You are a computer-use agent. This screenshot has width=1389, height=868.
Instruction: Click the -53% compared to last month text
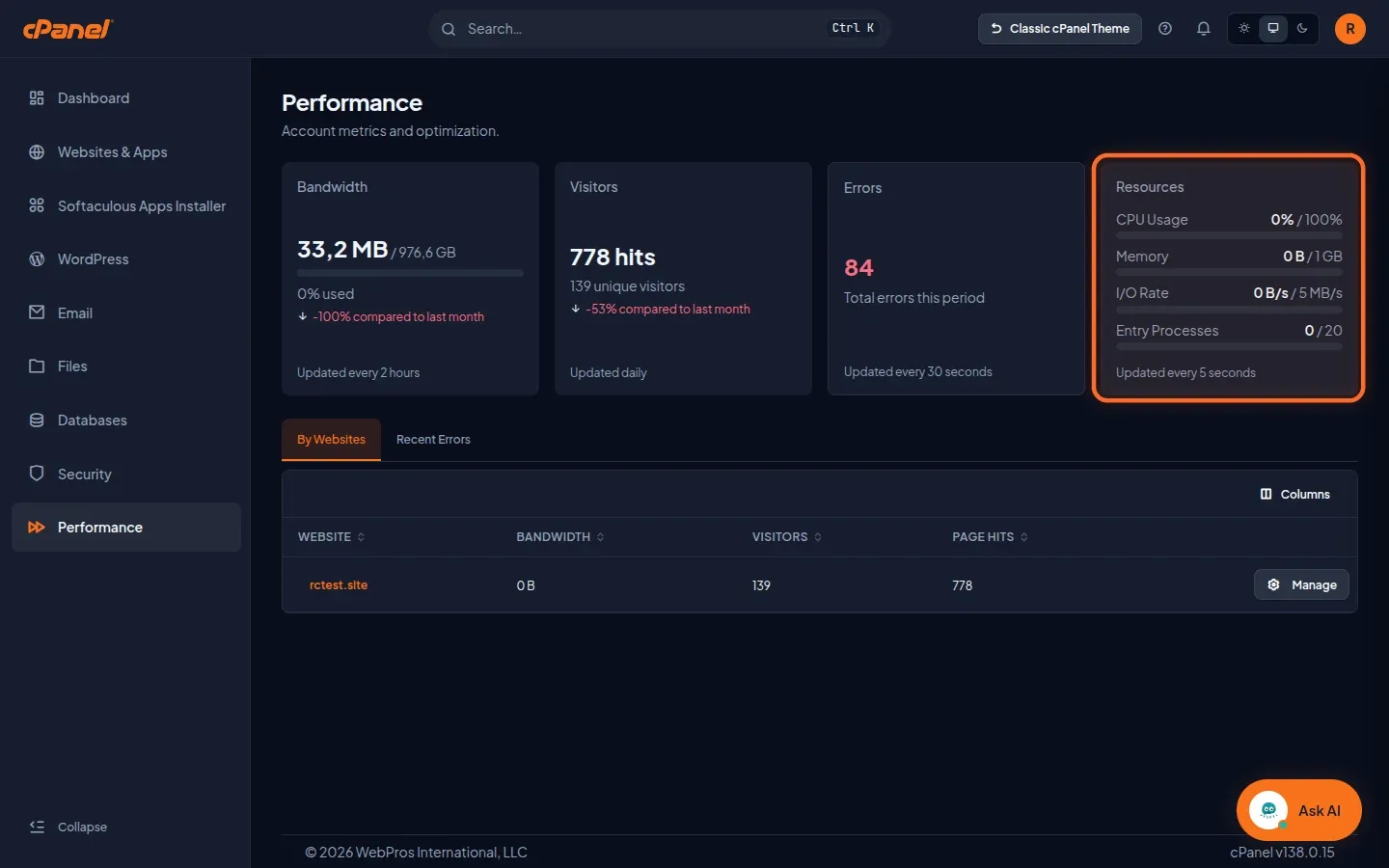pyautogui.click(x=667, y=310)
